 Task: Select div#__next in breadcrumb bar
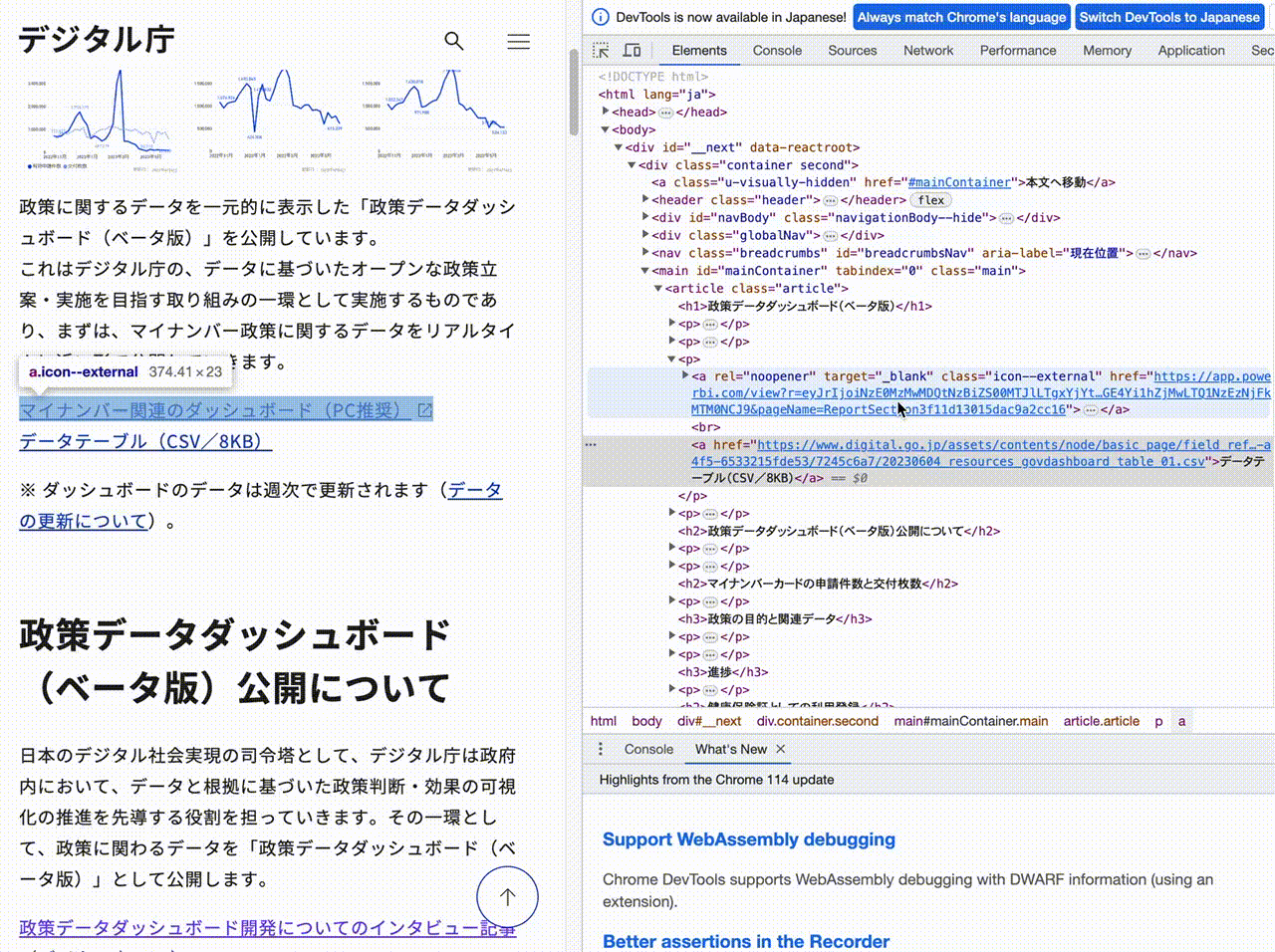[x=709, y=721]
